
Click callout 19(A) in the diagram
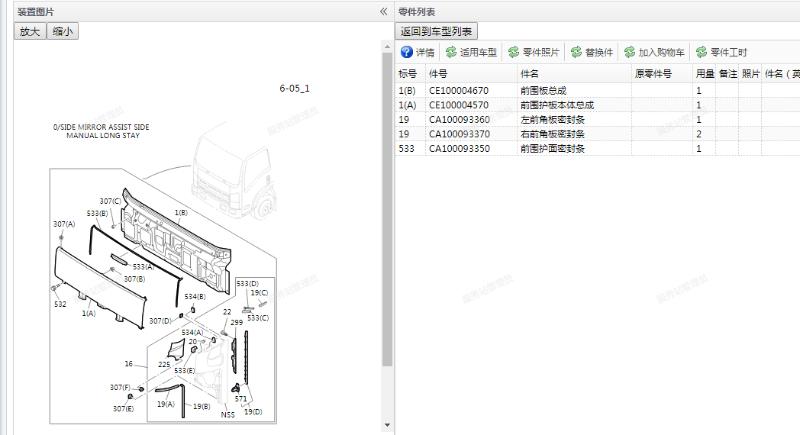point(166,404)
